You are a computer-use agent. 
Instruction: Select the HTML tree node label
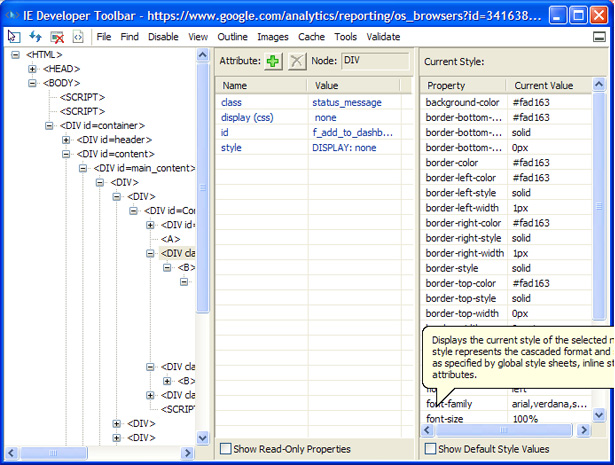(x=44, y=54)
